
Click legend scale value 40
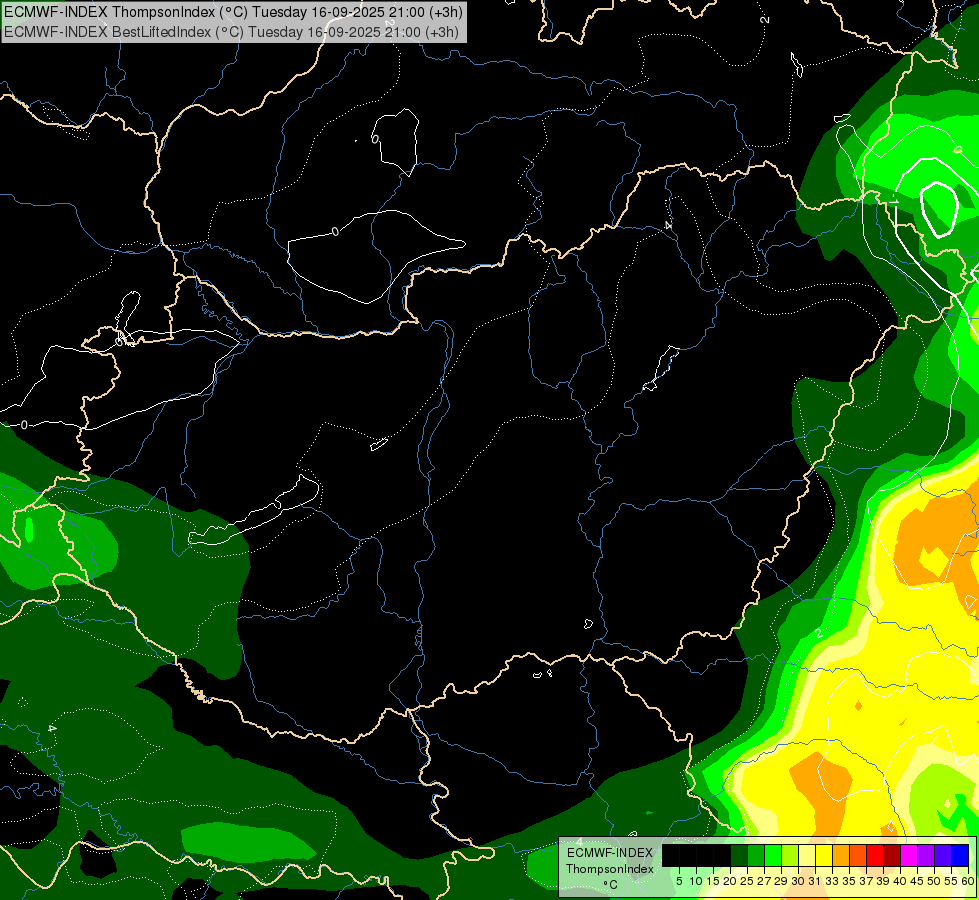pyautogui.click(x=900, y=881)
